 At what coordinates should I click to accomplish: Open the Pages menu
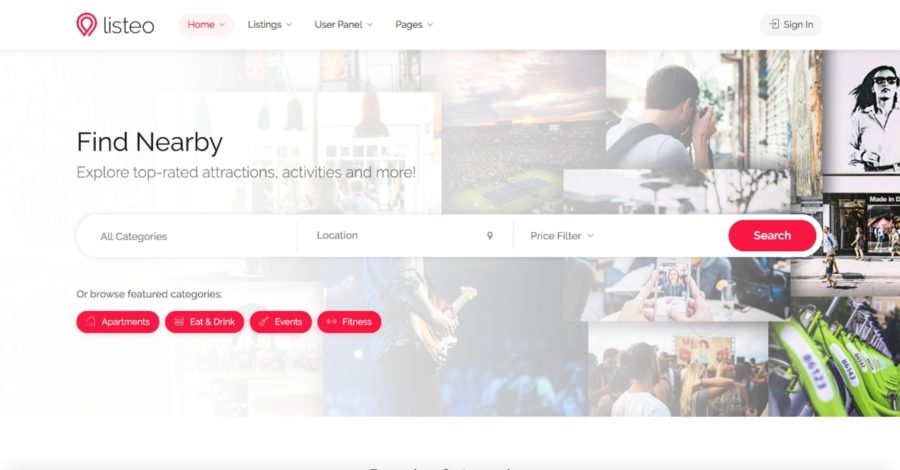coord(414,25)
